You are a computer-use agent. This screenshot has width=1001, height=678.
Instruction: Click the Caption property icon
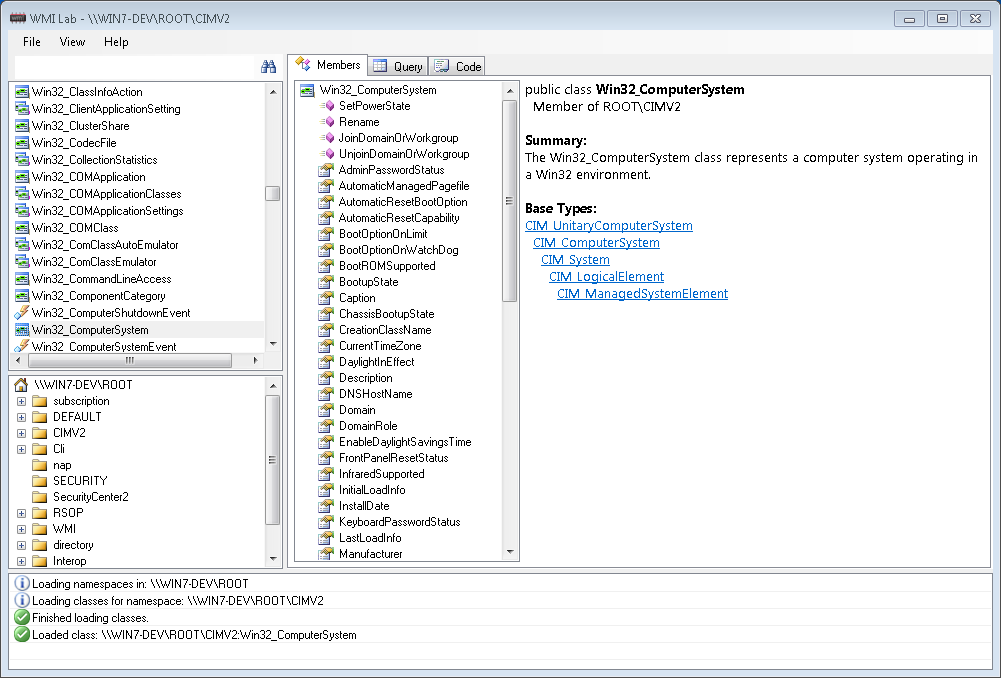pos(326,298)
